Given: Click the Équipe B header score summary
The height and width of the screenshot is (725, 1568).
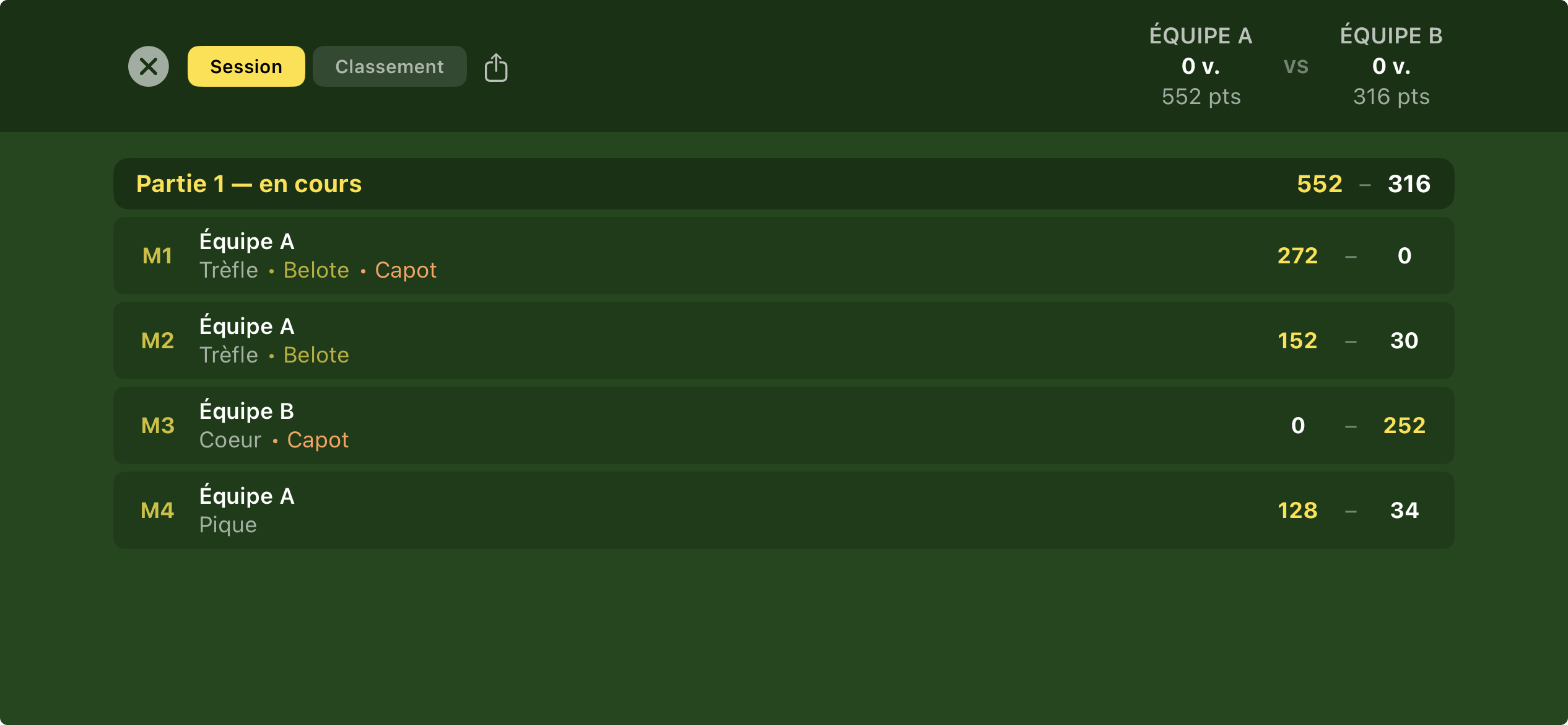Looking at the screenshot, I should [x=1391, y=66].
